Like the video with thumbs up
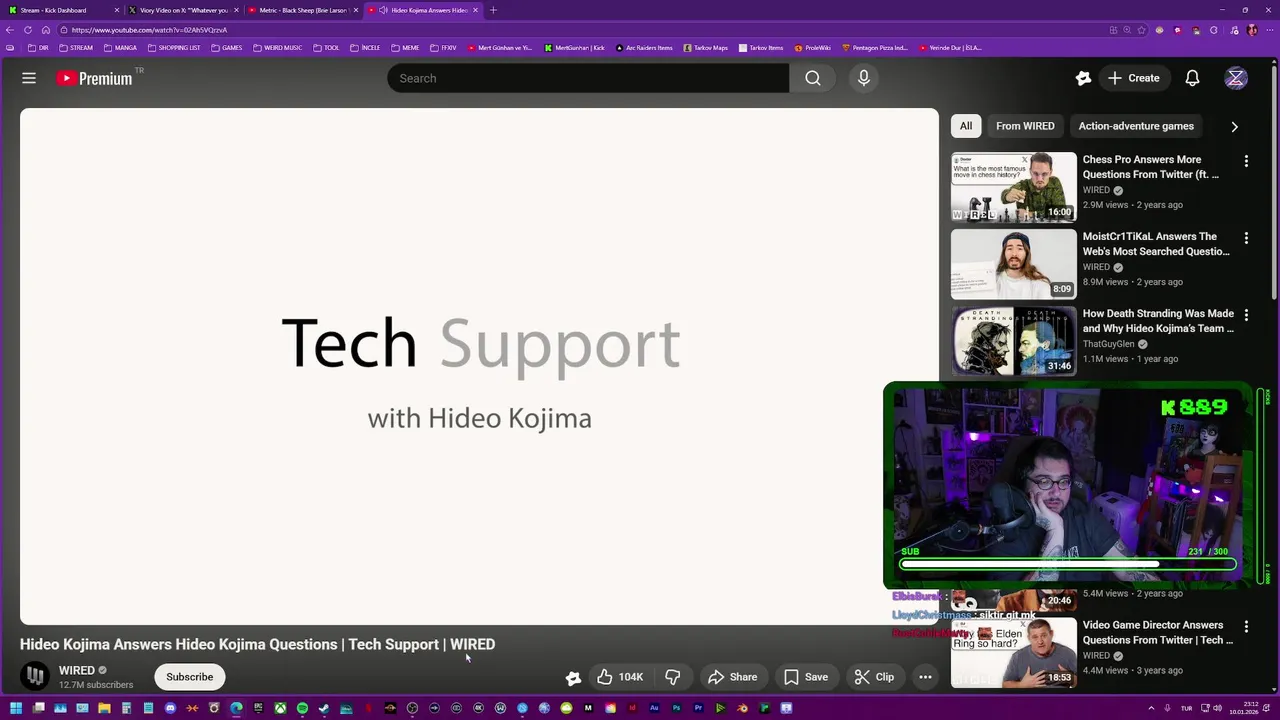Viewport: 1280px width, 720px height. 620,677
